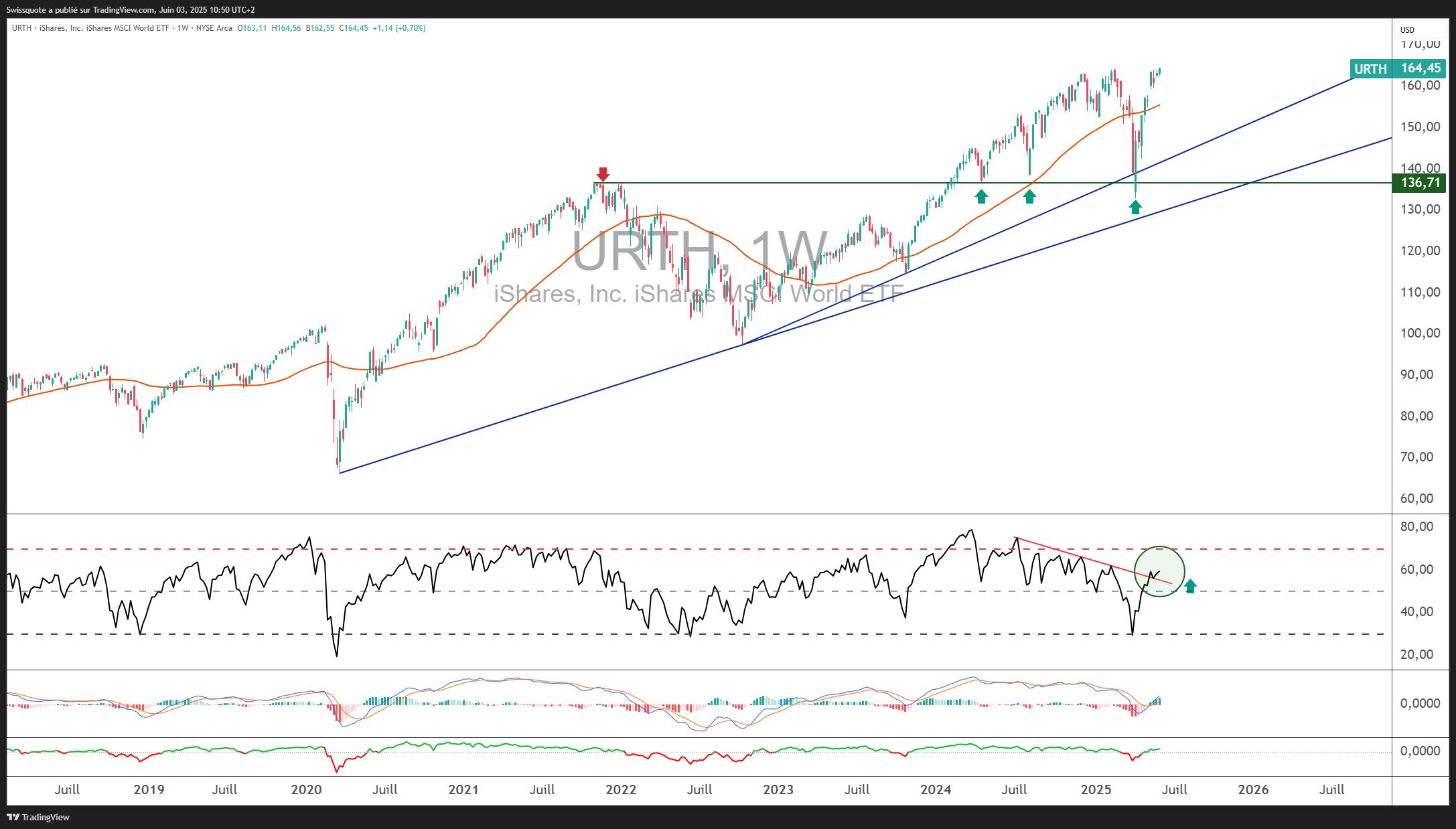Select the 136,71 horizontal line price label
1456x829 pixels.
[x=1419, y=183]
